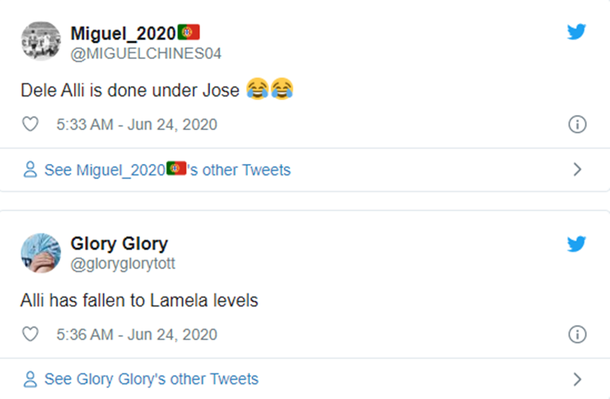Click the 5:33 AM - Jun 24, 2020 timestamp

coord(137,124)
